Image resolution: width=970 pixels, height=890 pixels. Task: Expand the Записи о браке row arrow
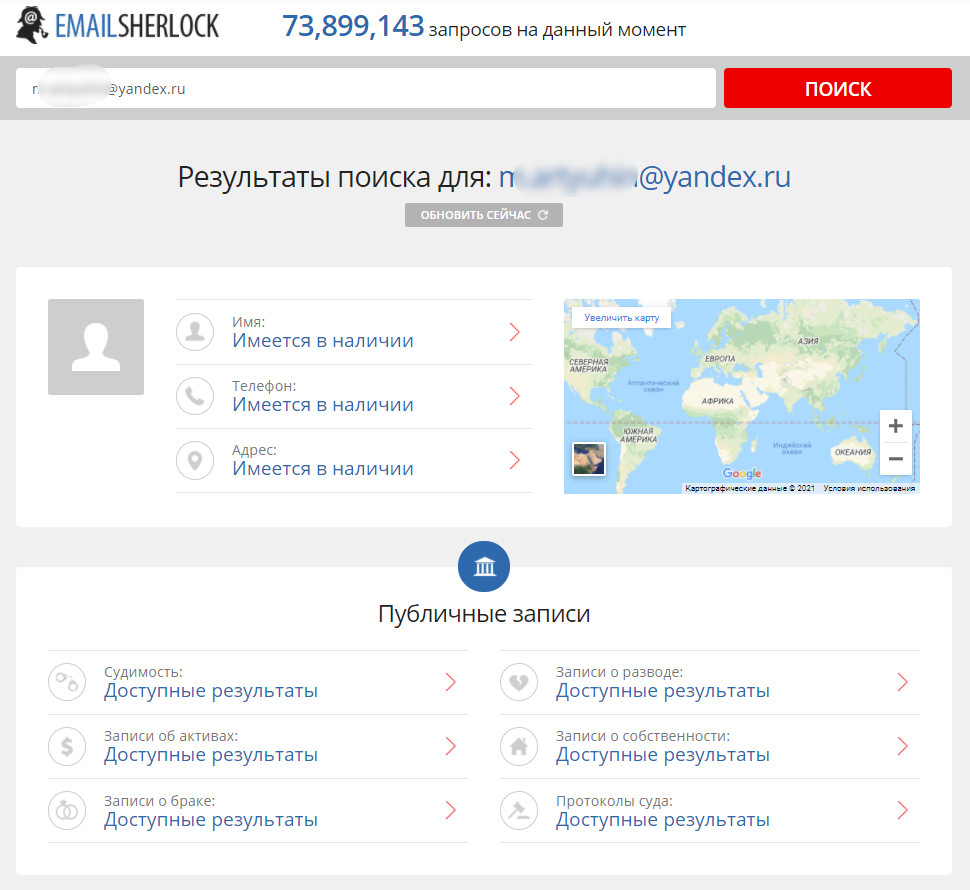point(451,810)
